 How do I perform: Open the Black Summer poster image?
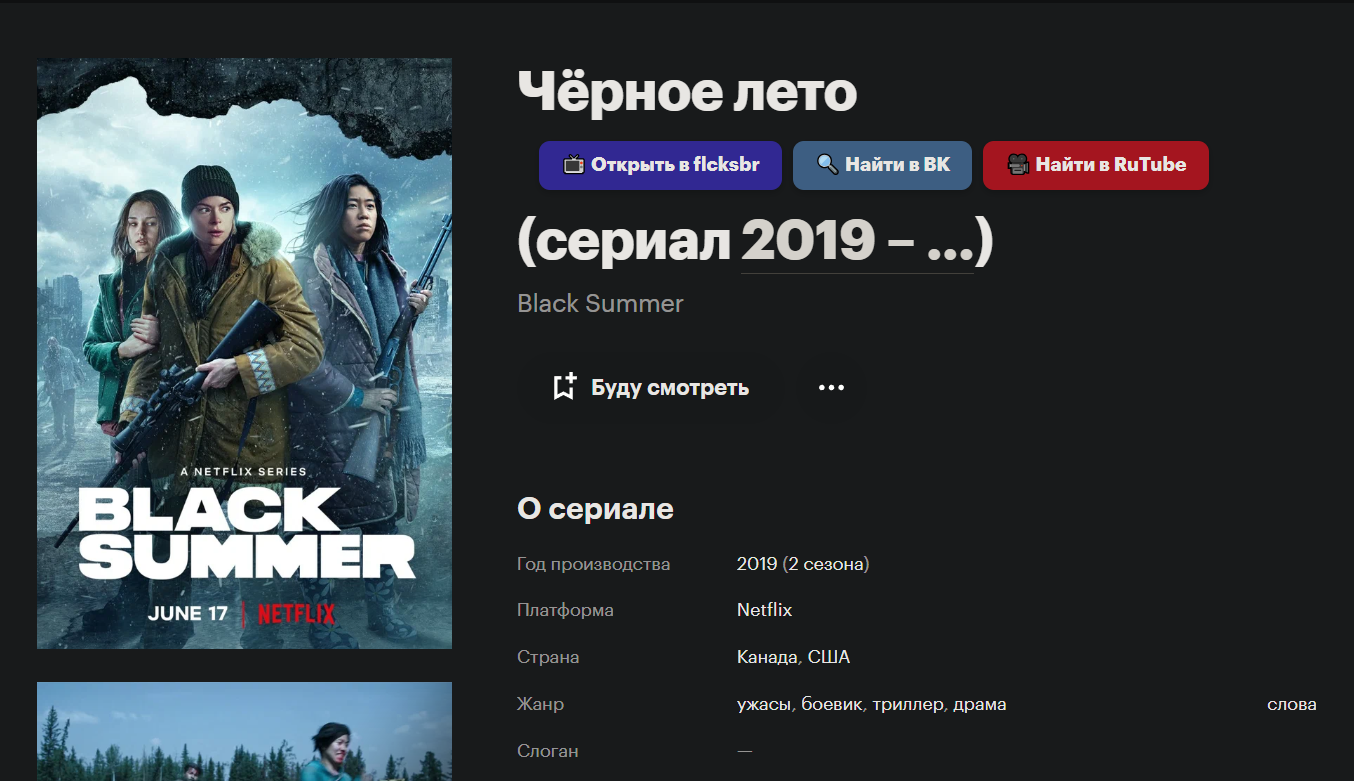click(244, 353)
